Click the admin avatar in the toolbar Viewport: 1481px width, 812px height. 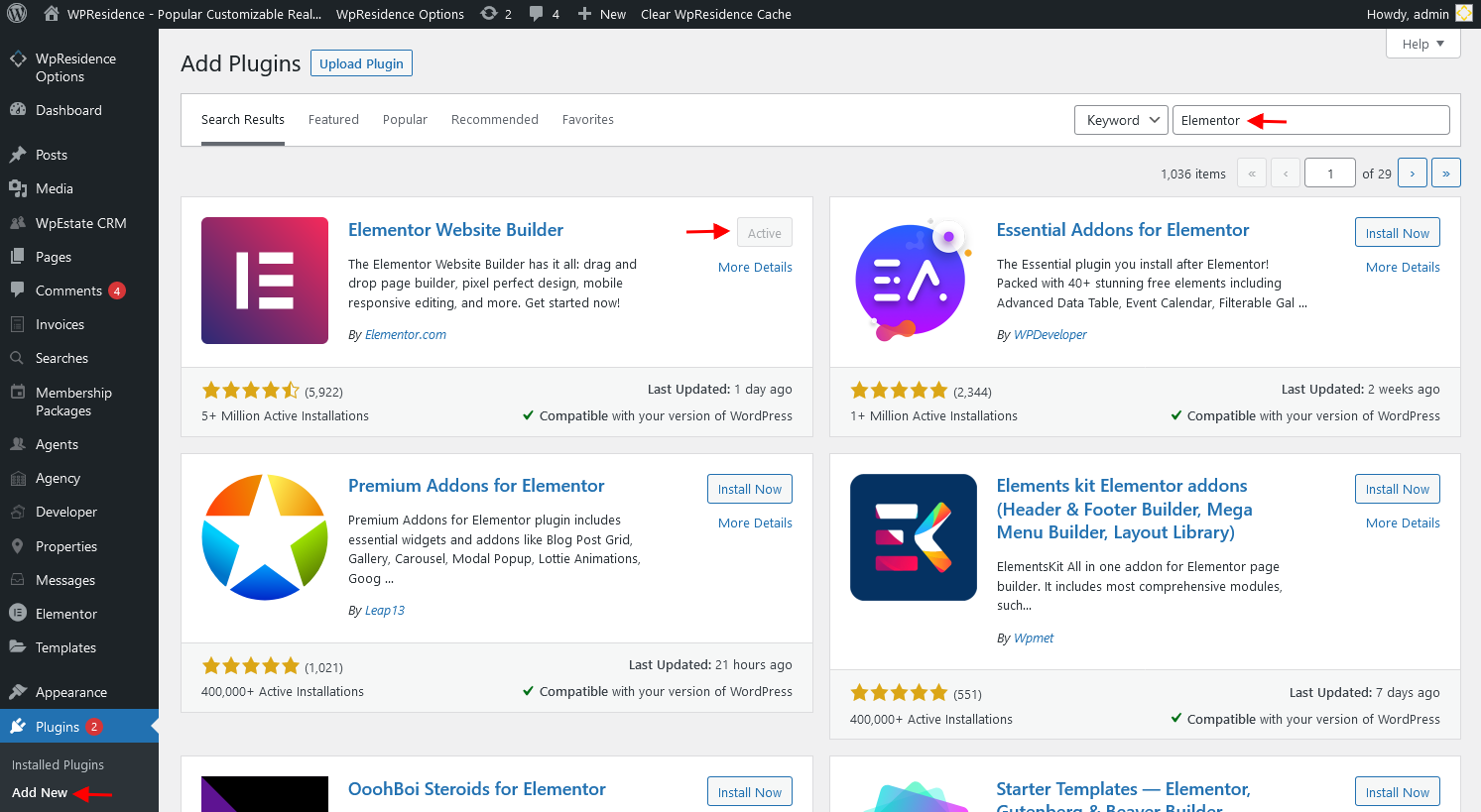pyautogui.click(x=1464, y=14)
